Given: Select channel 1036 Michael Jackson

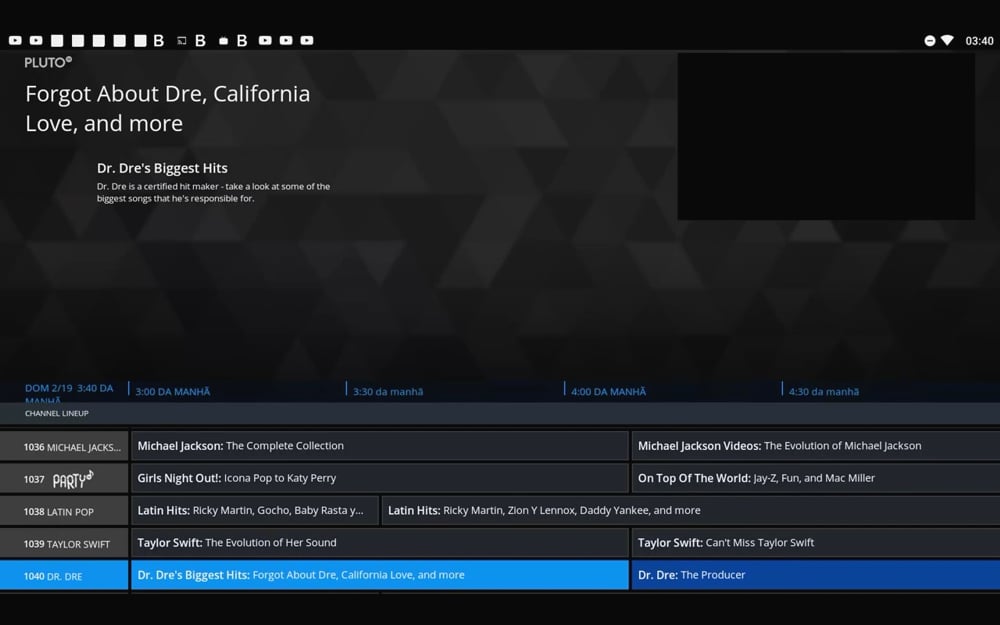Looking at the screenshot, I should pos(64,446).
